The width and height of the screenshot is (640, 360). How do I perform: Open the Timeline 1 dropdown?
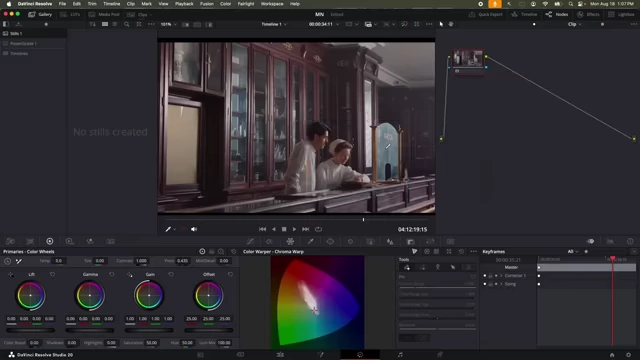point(274,24)
